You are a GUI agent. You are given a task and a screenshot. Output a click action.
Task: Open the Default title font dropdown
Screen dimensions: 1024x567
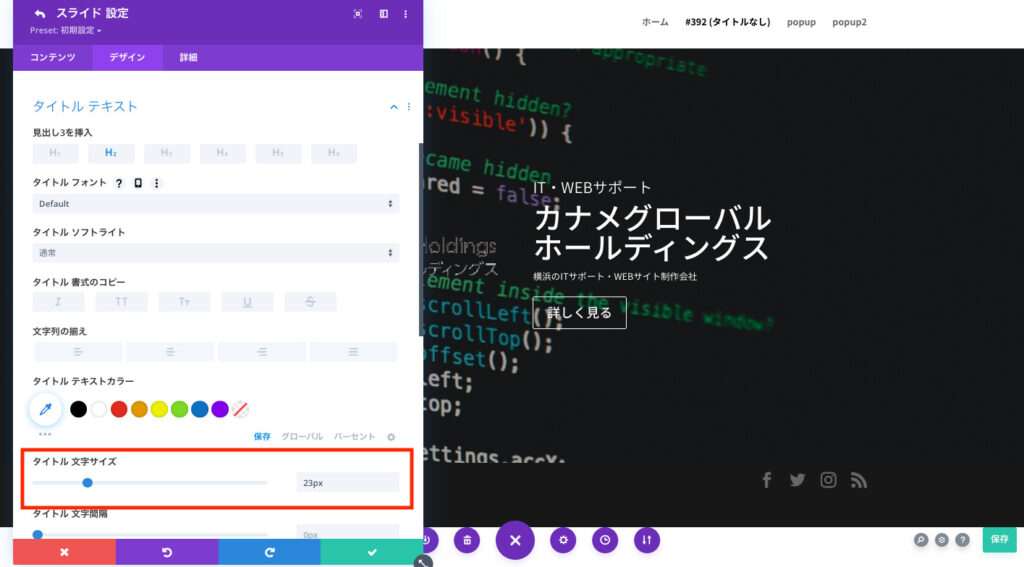(216, 204)
